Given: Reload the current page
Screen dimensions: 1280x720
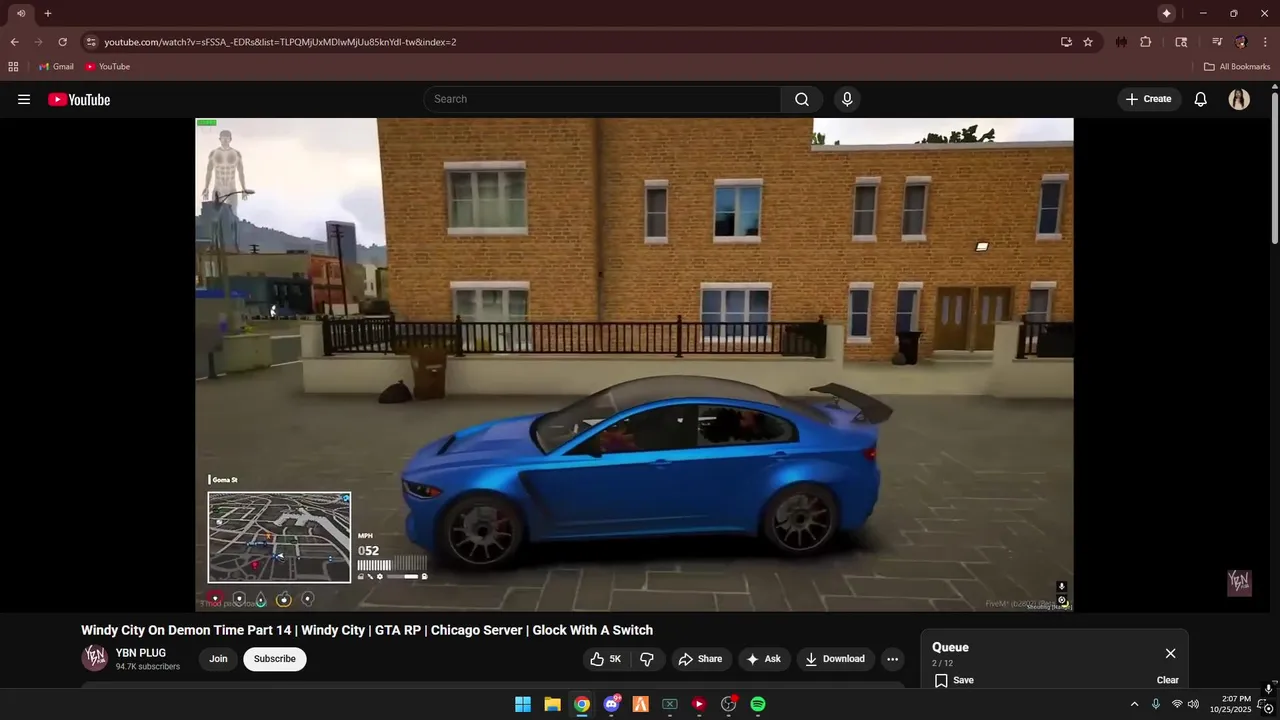Looking at the screenshot, I should coord(62,42).
